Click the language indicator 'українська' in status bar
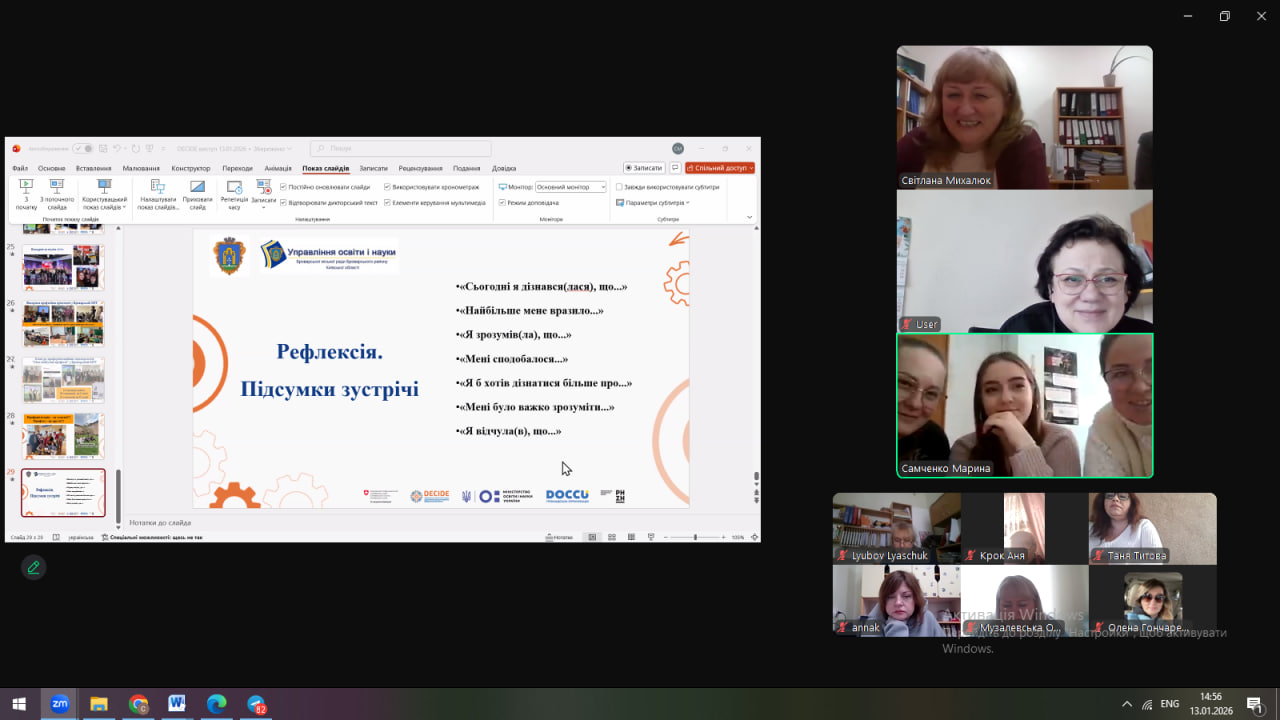 [81, 537]
